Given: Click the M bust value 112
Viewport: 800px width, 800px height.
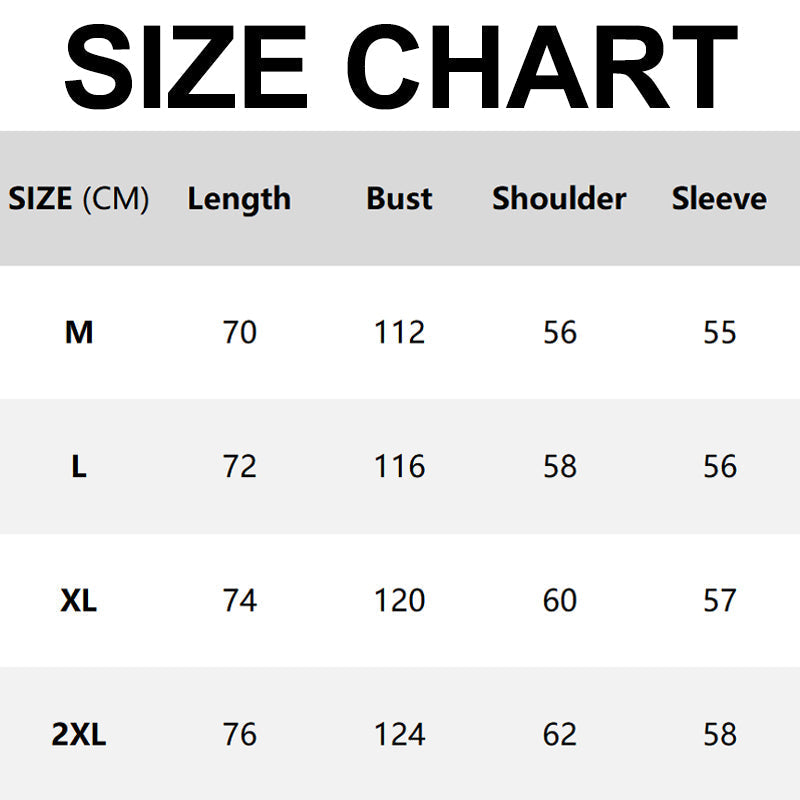Looking at the screenshot, I should tap(400, 332).
